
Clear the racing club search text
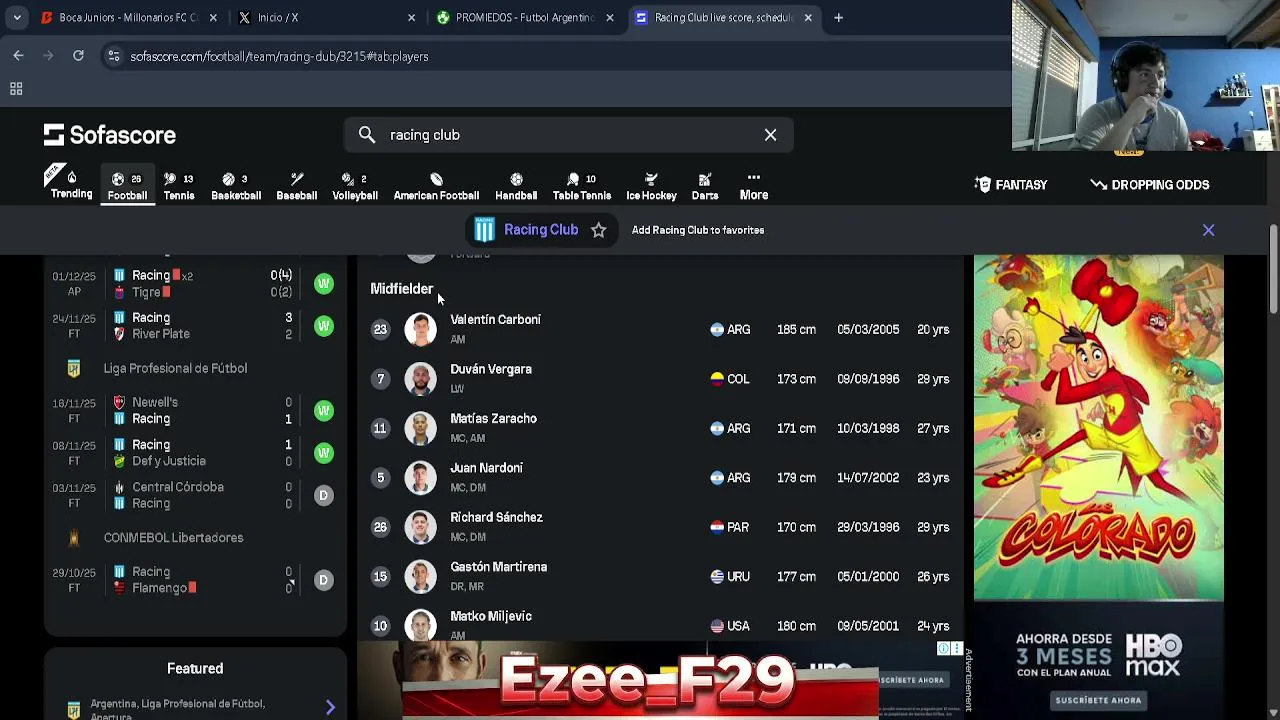pyautogui.click(x=770, y=135)
